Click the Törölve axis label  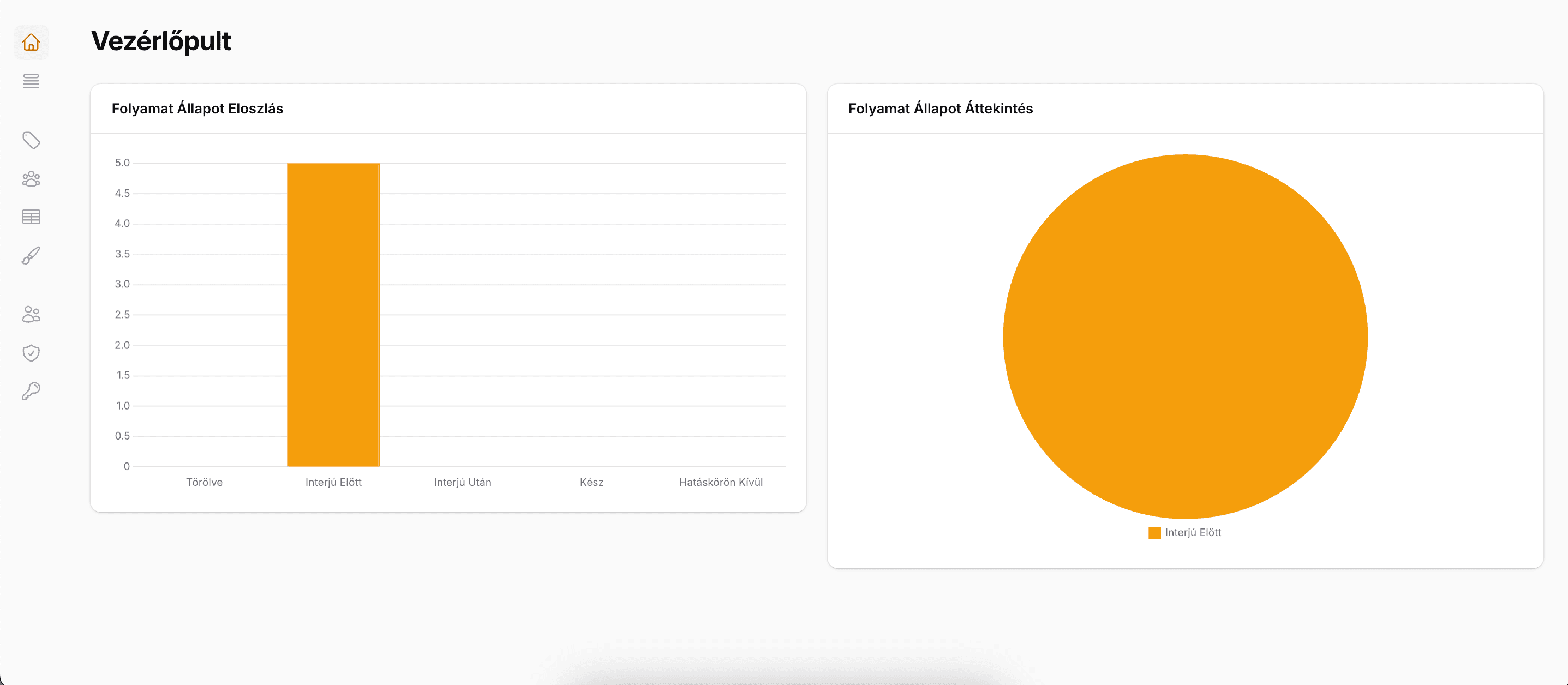(204, 482)
